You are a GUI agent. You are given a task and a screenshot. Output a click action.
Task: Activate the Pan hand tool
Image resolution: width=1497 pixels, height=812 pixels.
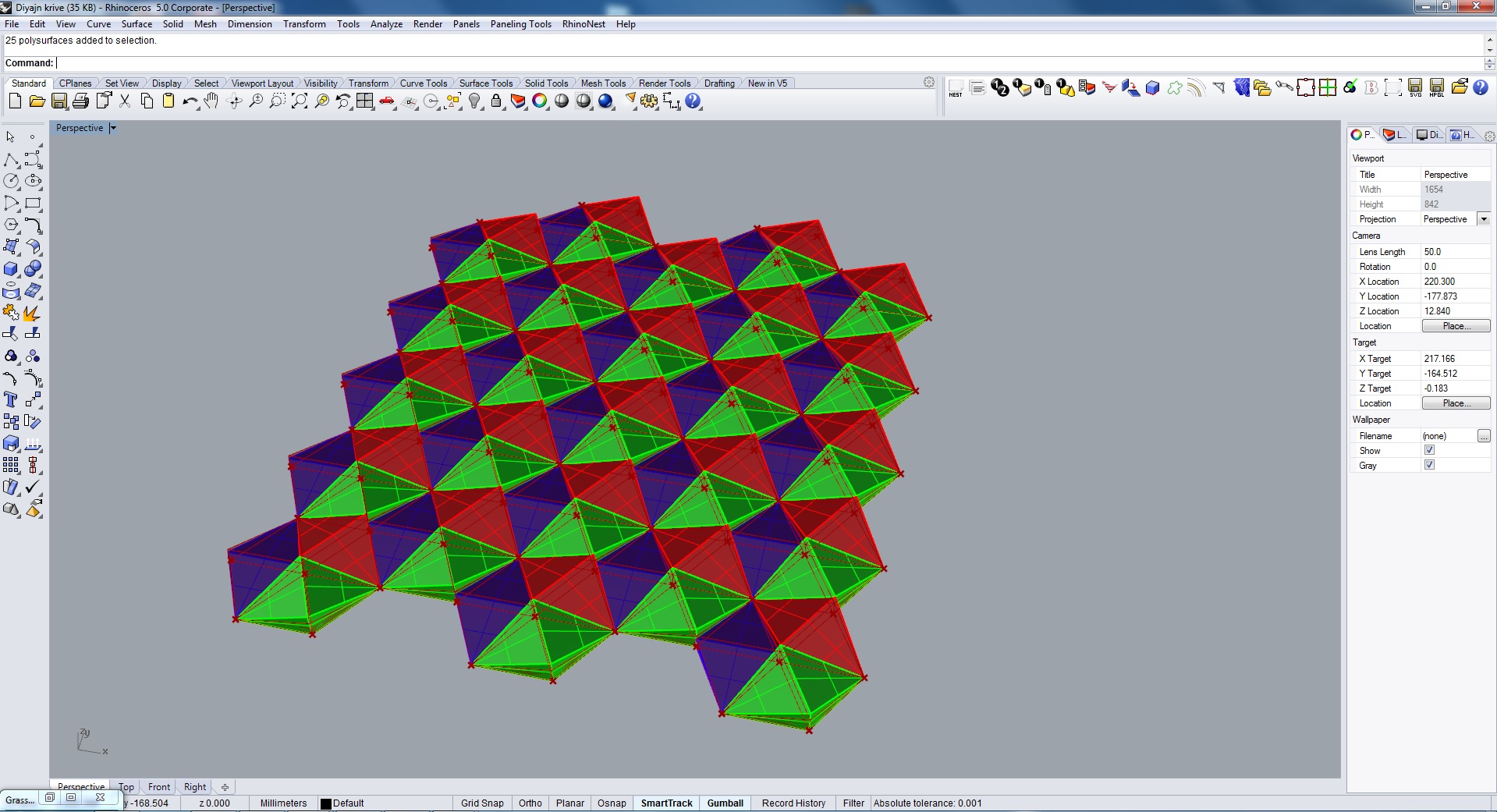211,101
